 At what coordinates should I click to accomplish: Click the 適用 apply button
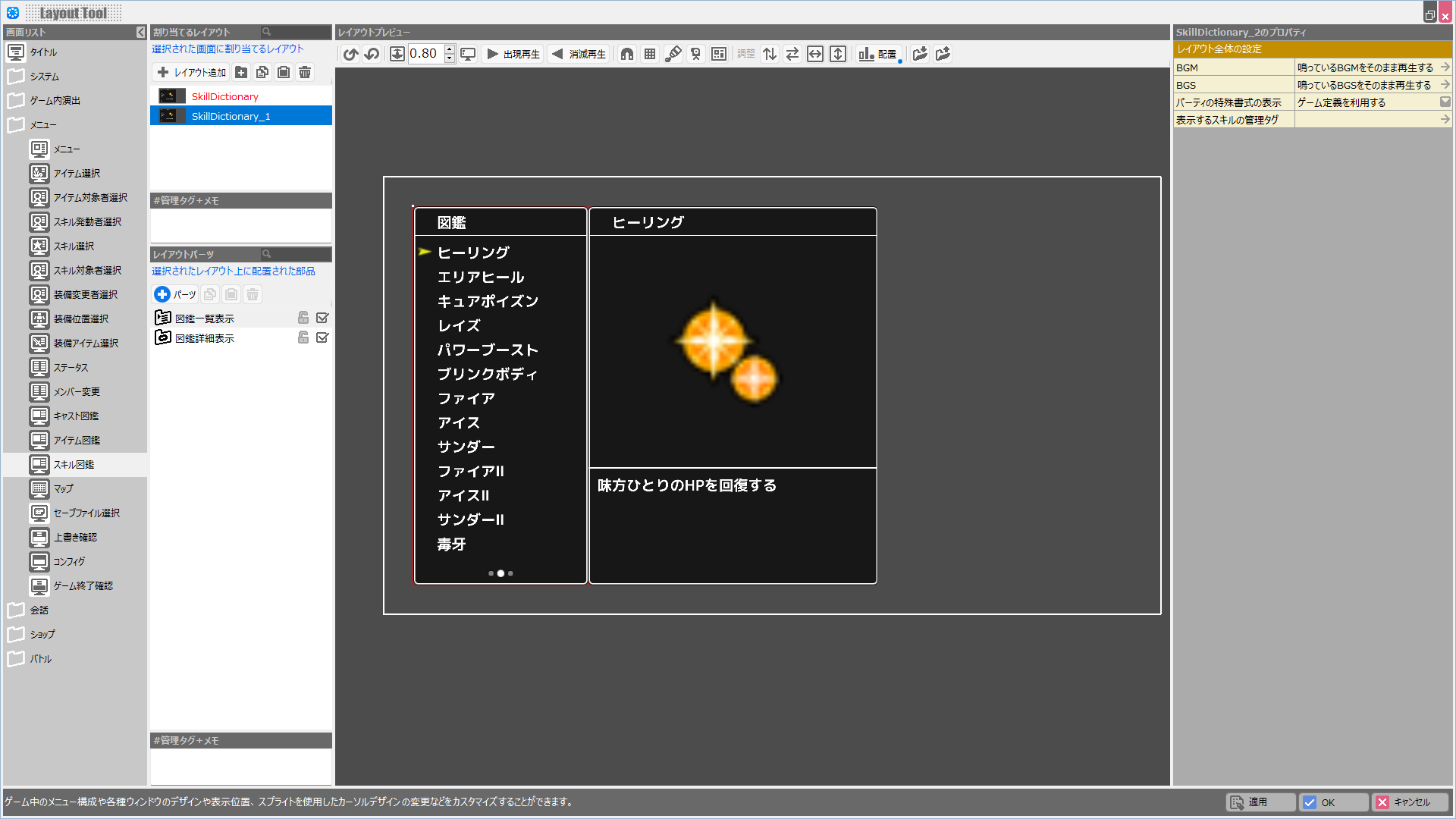click(x=1259, y=802)
